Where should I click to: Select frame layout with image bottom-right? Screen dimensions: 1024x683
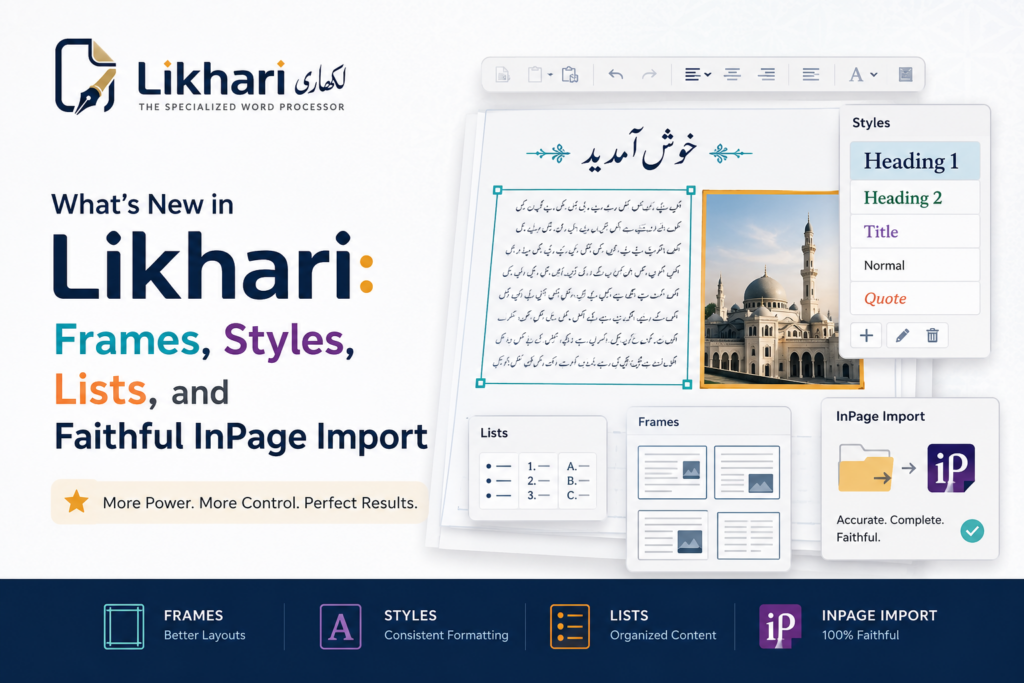(x=747, y=472)
